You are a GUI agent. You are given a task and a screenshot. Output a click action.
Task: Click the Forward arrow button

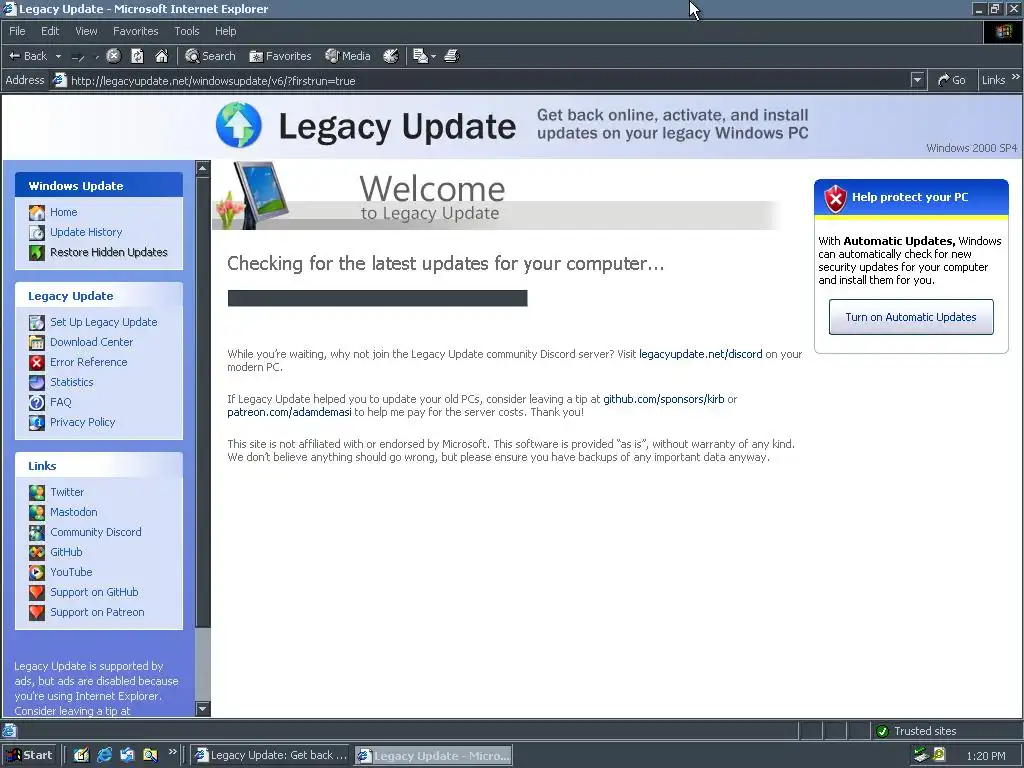point(78,57)
